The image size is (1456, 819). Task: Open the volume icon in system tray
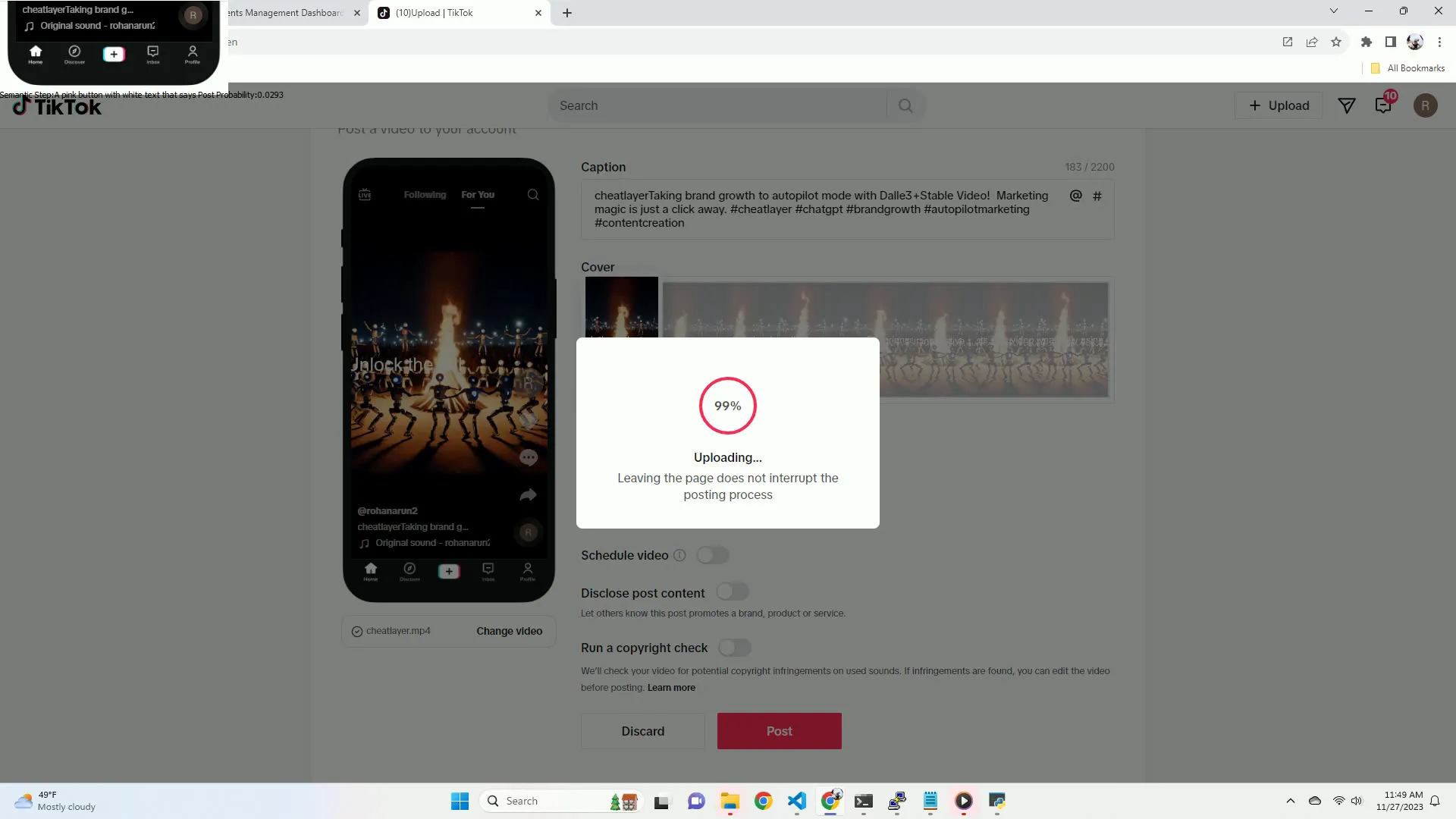coord(1357,801)
